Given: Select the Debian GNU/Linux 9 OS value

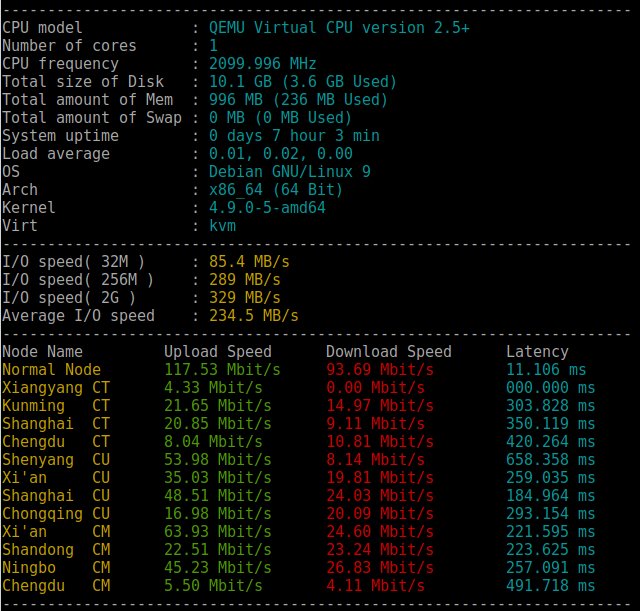Looking at the screenshot, I should [x=290, y=171].
